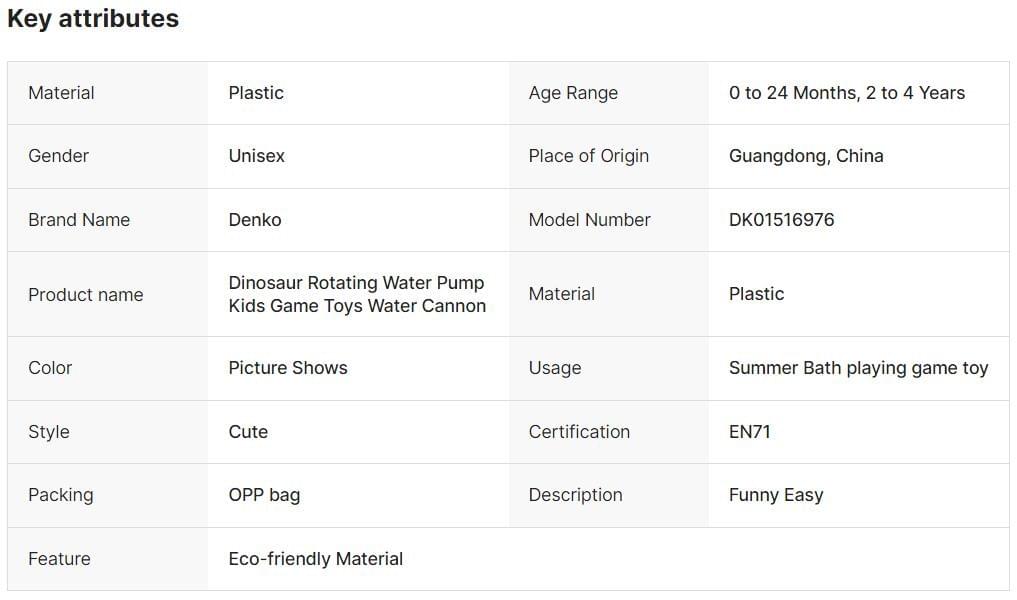The image size is (1017, 600).
Task: Select the Denko brand value
Action: coord(254,220)
